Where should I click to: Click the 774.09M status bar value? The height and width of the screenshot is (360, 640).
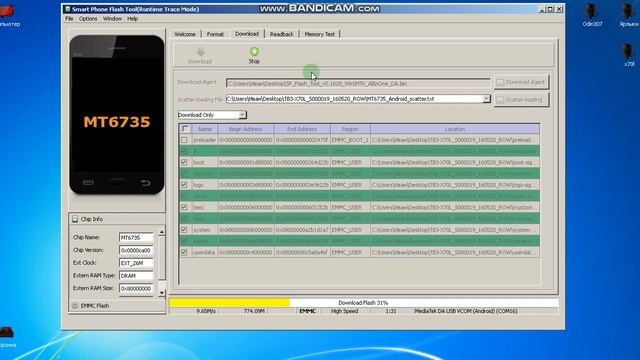click(254, 311)
